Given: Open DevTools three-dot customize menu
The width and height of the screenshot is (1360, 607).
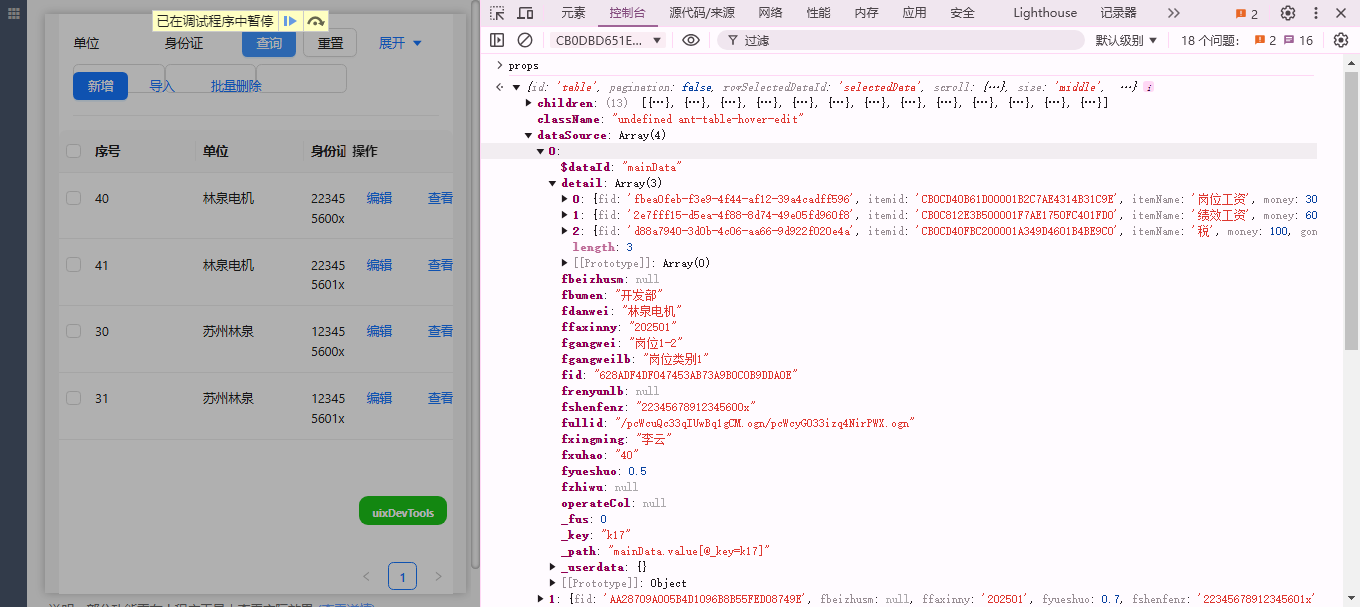Looking at the screenshot, I should click(1317, 13).
